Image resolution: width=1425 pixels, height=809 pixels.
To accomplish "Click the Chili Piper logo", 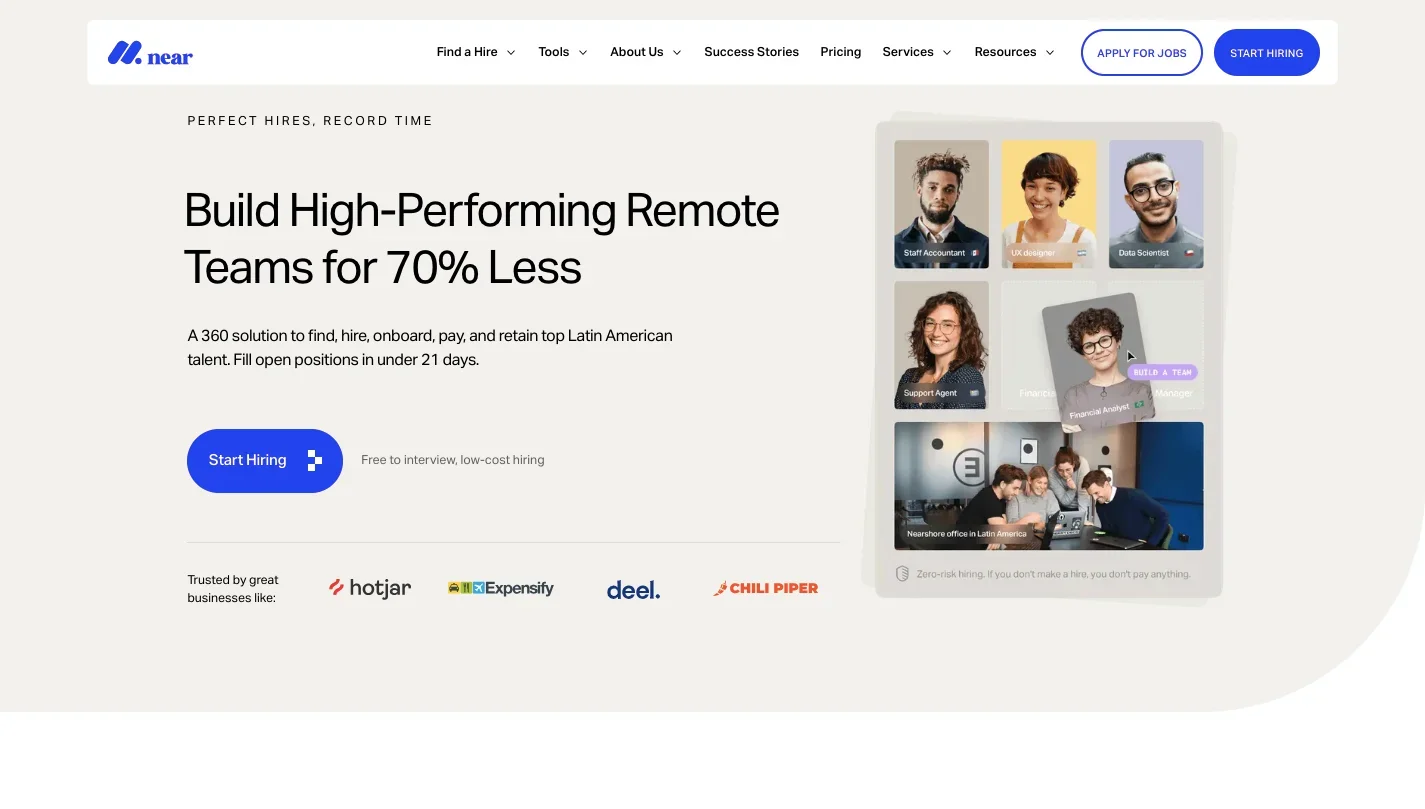I will (x=766, y=588).
